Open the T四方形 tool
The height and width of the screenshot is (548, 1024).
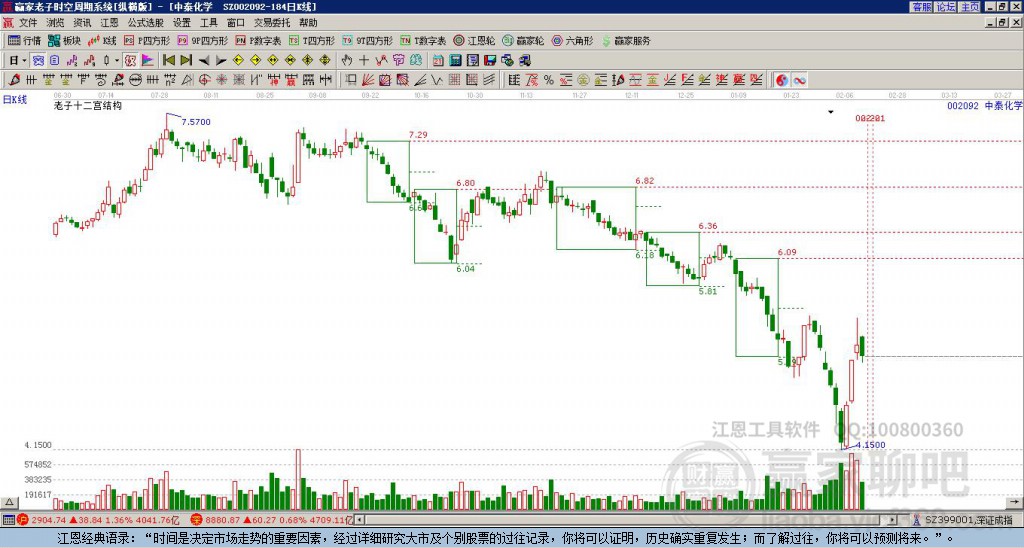pyautogui.click(x=312, y=40)
